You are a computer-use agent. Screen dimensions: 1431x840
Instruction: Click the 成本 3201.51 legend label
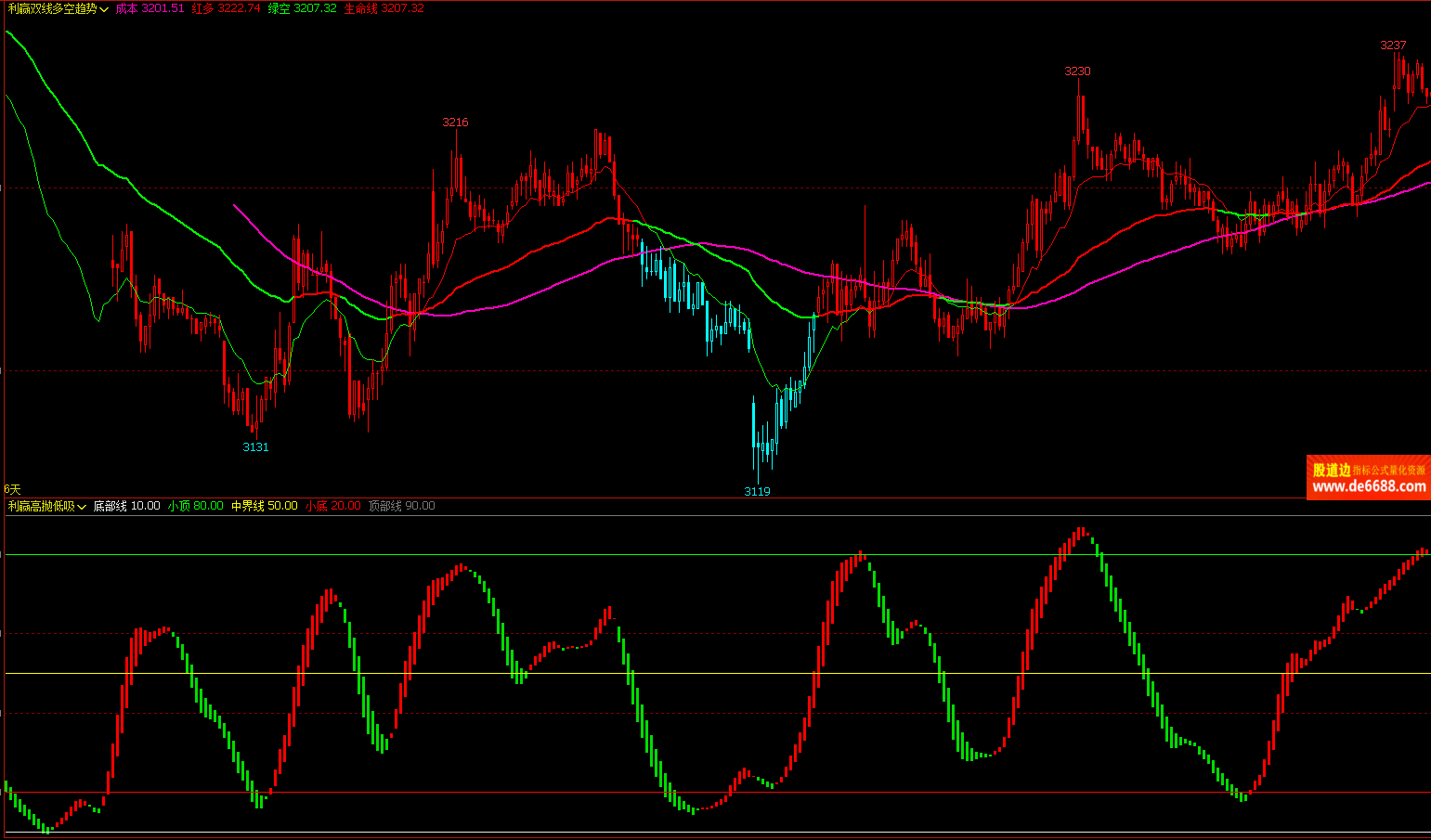(x=150, y=8)
